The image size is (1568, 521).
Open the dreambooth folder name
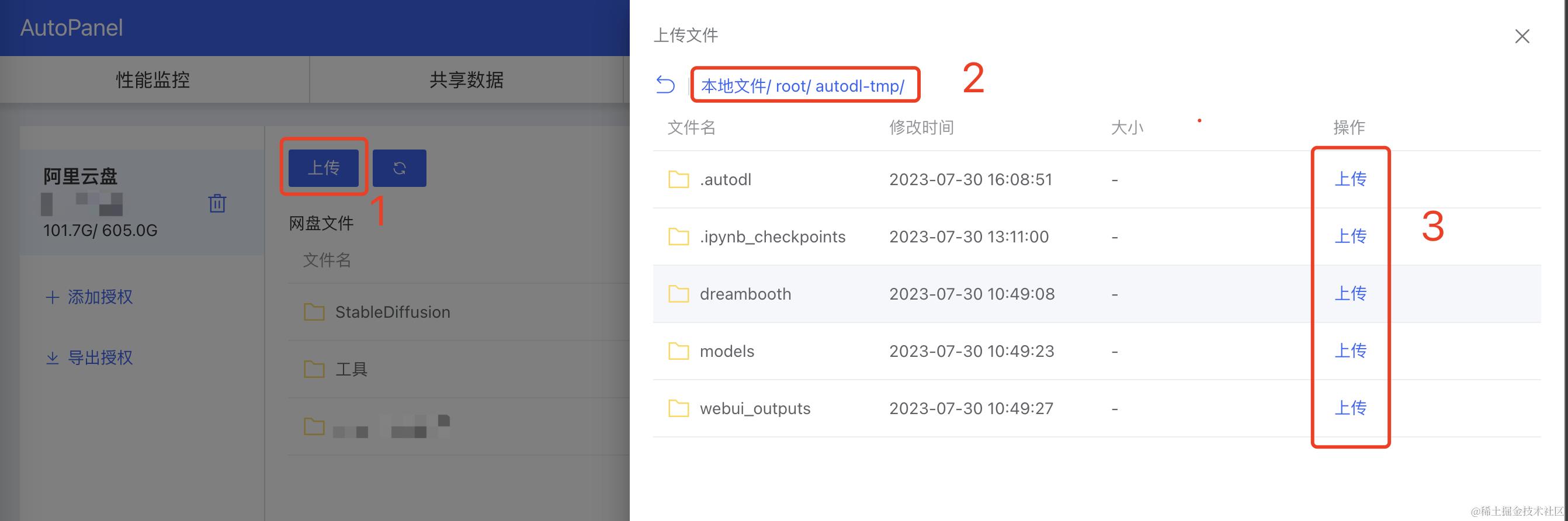pos(745,294)
